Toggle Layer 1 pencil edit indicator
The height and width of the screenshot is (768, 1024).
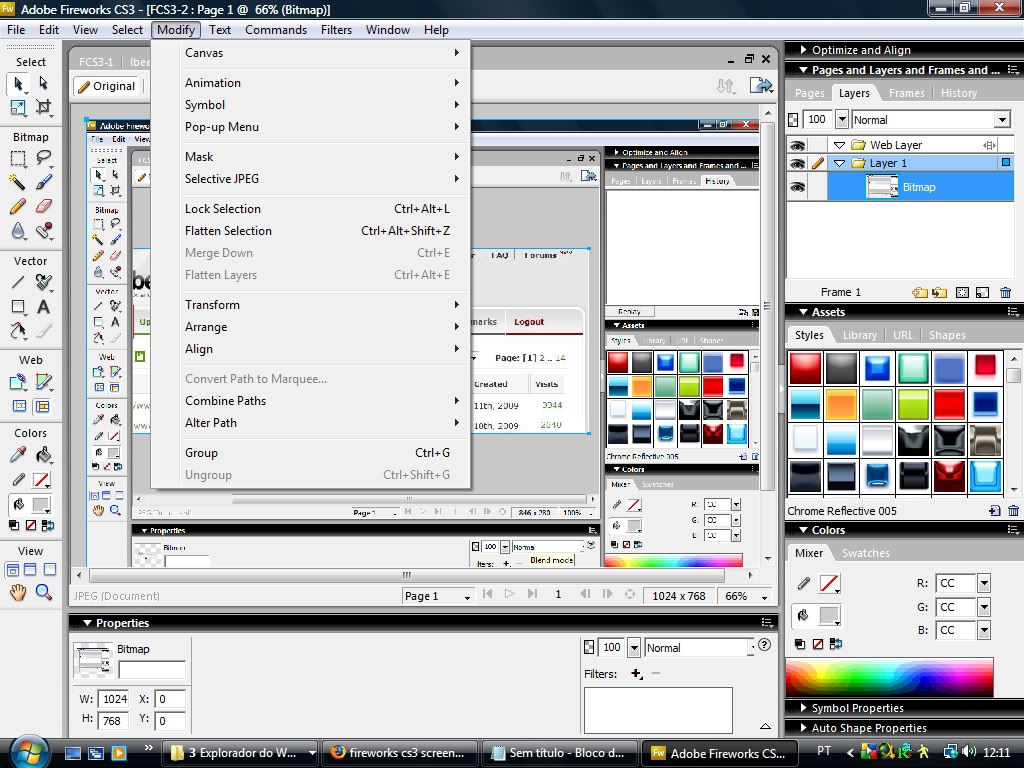818,163
